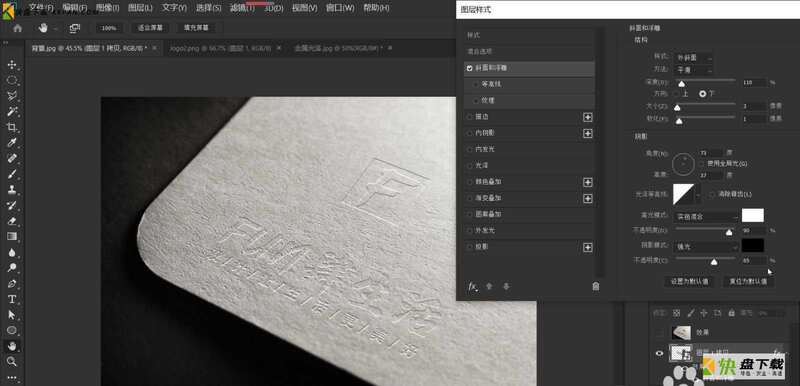The height and width of the screenshot is (386, 800).
Task: Open the gloss contour picker arrow
Action: coord(698,195)
